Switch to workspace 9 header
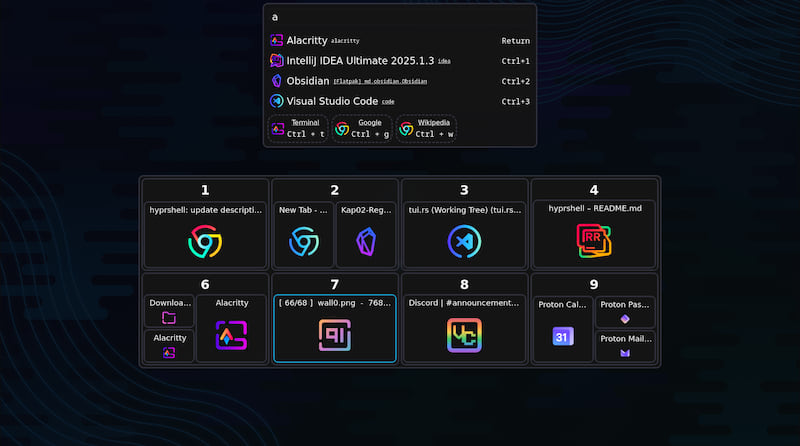800x446 pixels. [x=594, y=285]
